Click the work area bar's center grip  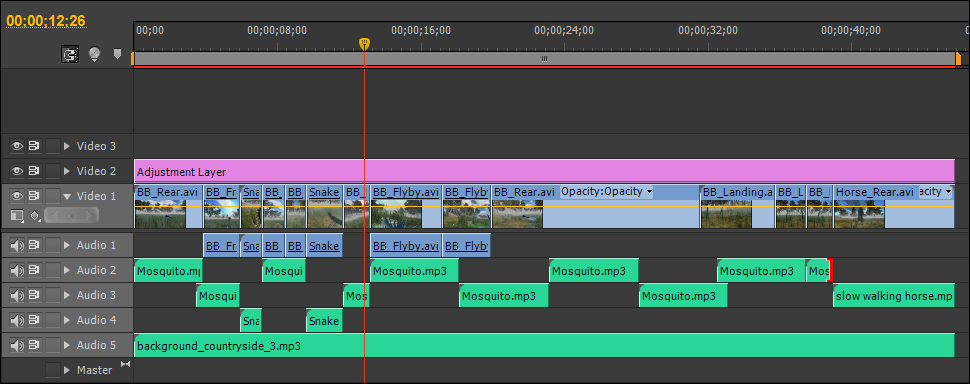coord(544,59)
